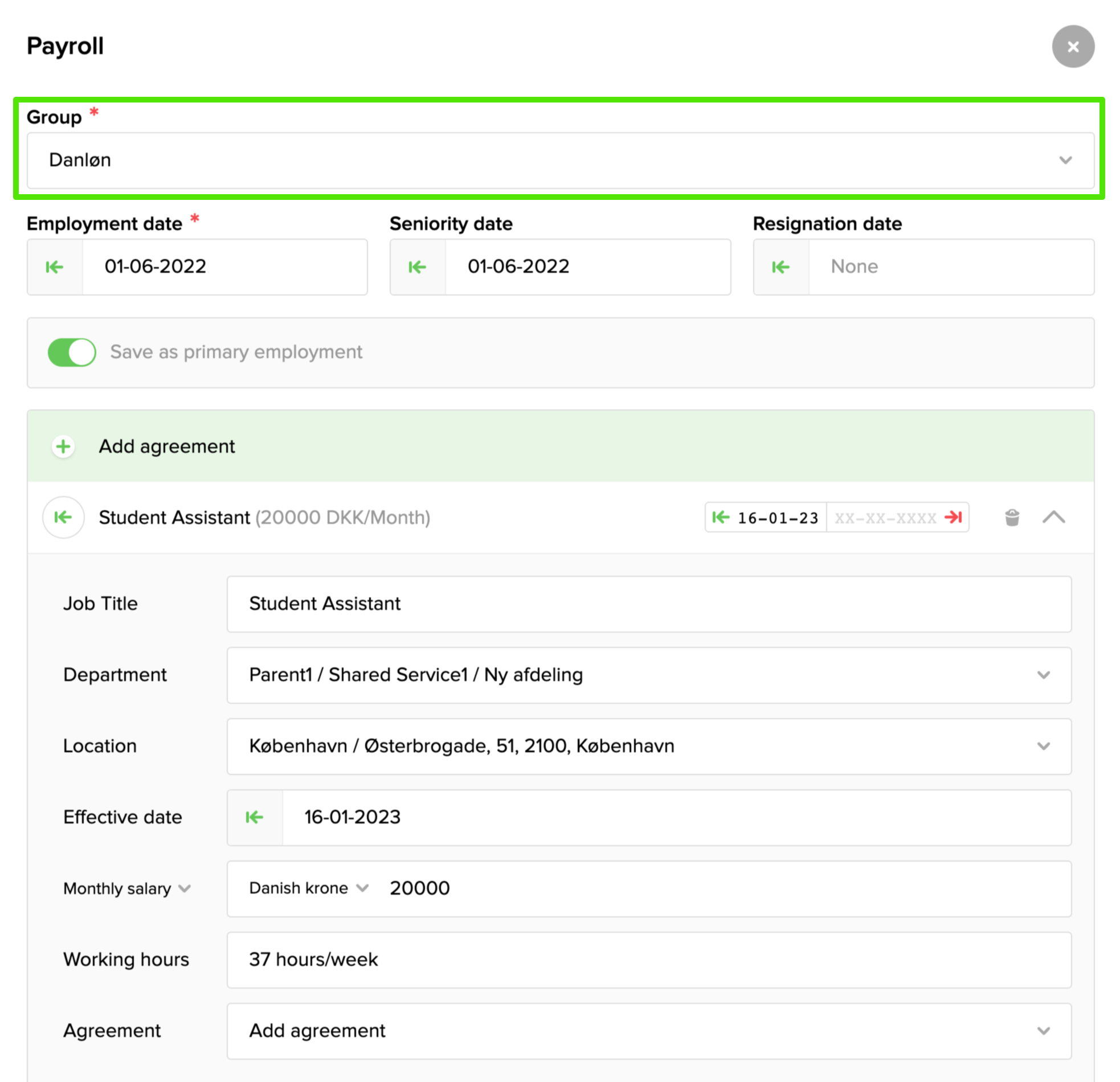Click Employment date arrow icon
The image size is (1120, 1082).
click(x=55, y=267)
